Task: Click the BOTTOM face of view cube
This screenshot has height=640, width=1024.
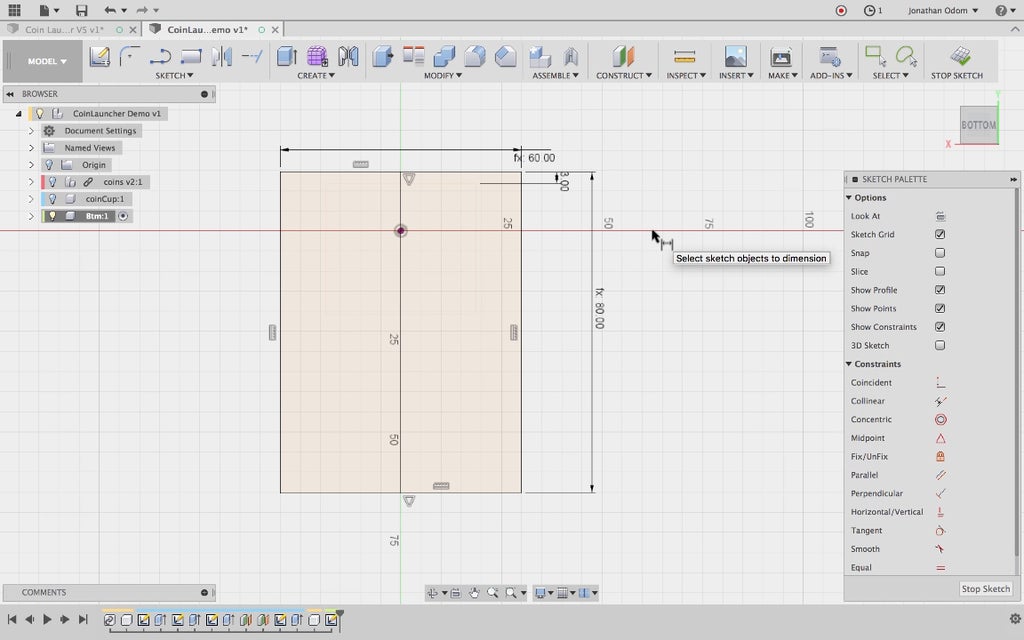Action: (x=978, y=125)
